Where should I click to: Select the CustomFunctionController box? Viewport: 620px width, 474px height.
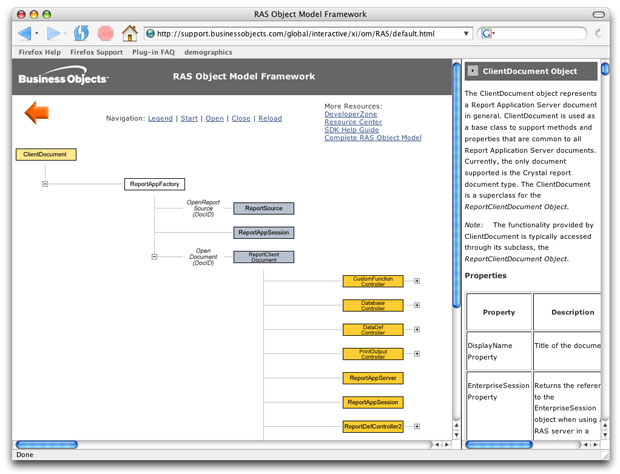(373, 281)
